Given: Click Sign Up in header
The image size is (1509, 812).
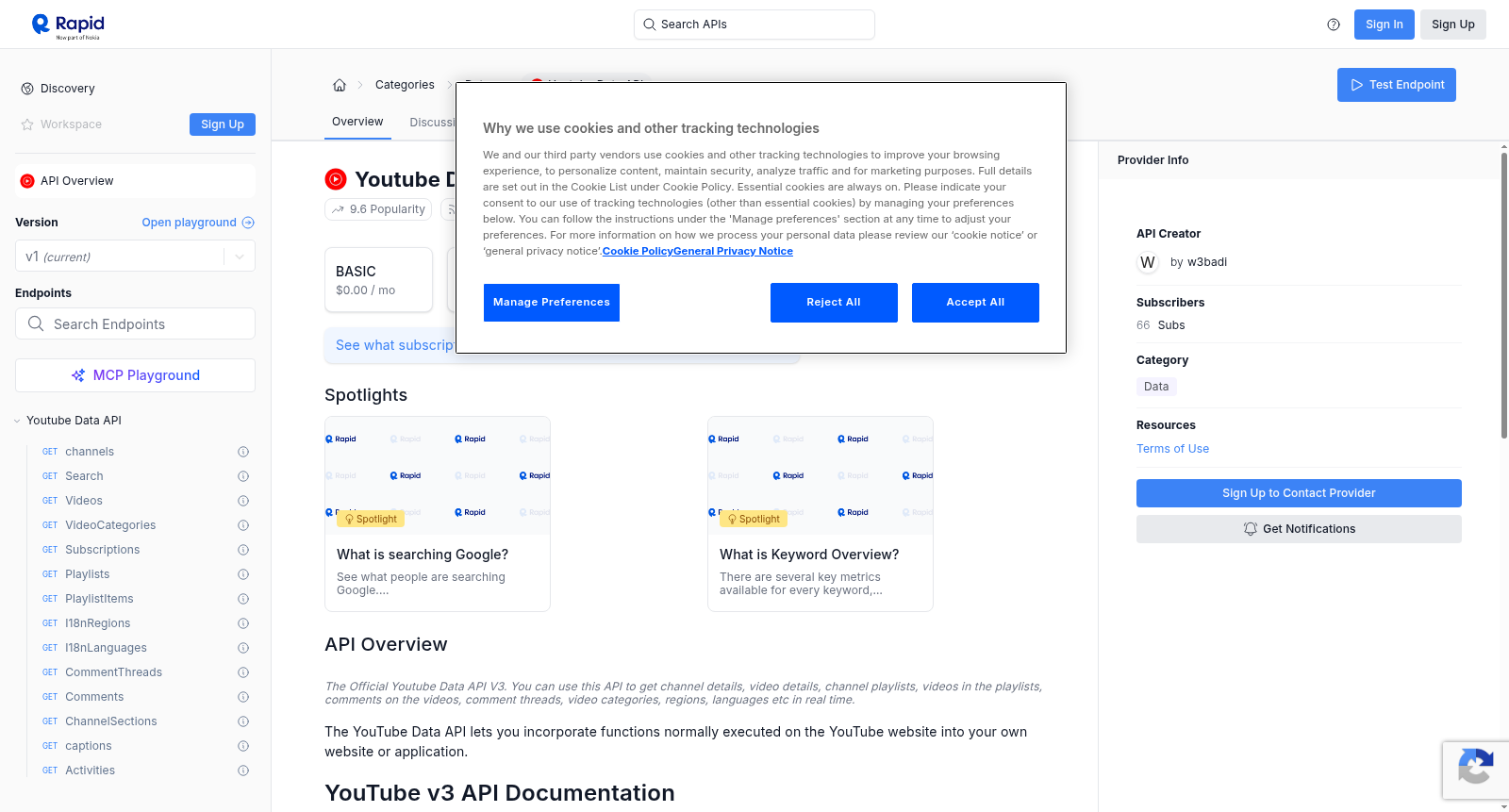Looking at the screenshot, I should (1453, 25).
